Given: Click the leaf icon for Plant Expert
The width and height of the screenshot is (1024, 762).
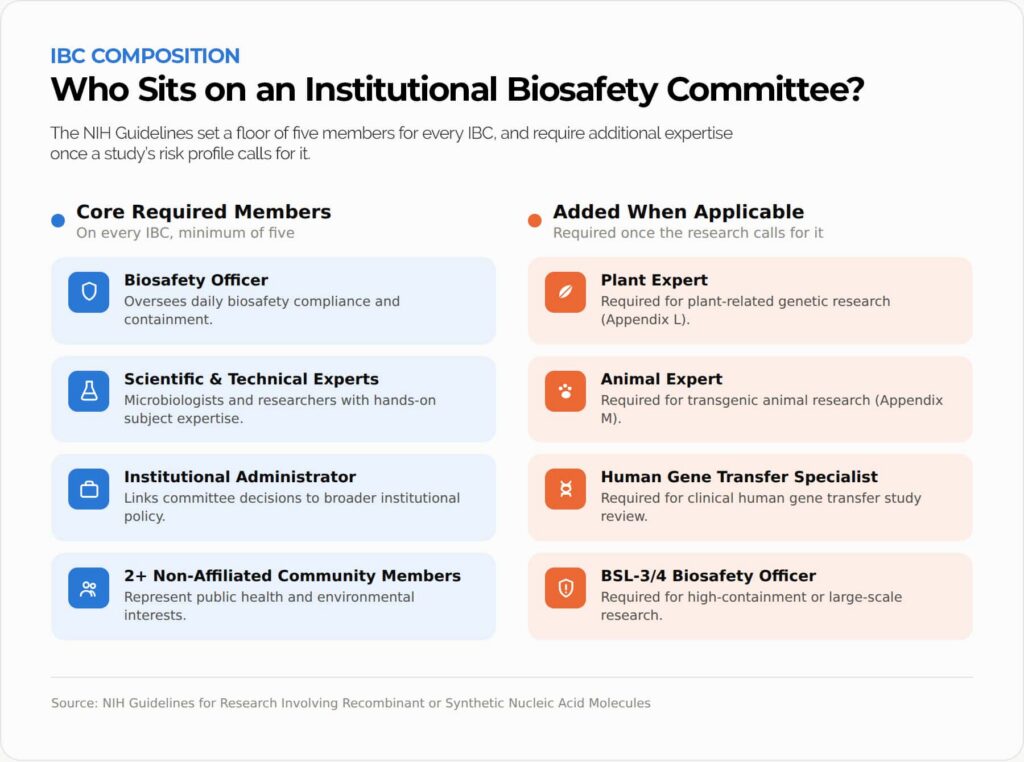Looking at the screenshot, I should [x=566, y=292].
